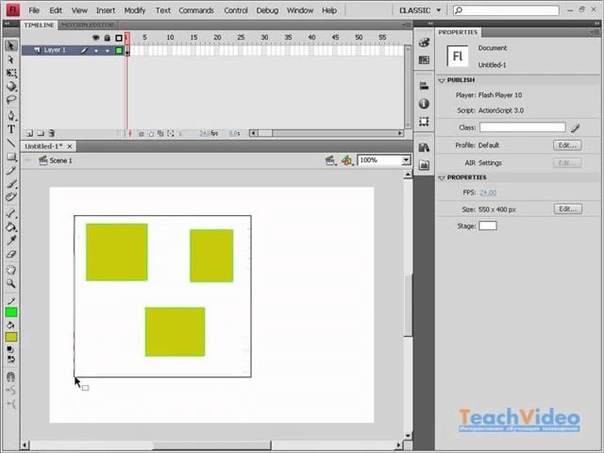Toggle lock dot for Layer 1
Screen dimensions: 604x453
click(x=107, y=49)
